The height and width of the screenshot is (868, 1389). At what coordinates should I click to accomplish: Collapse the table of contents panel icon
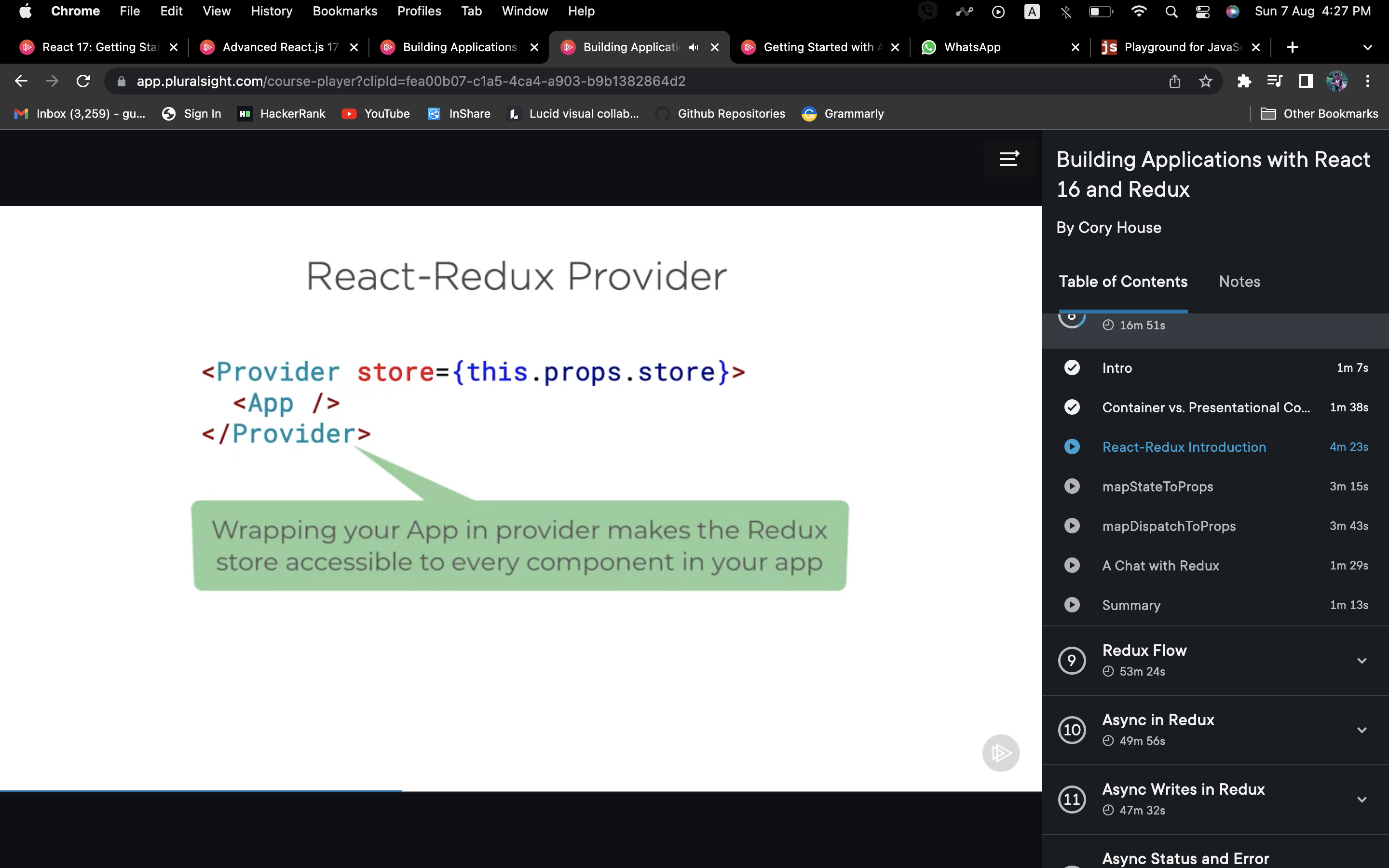coord(1009,159)
